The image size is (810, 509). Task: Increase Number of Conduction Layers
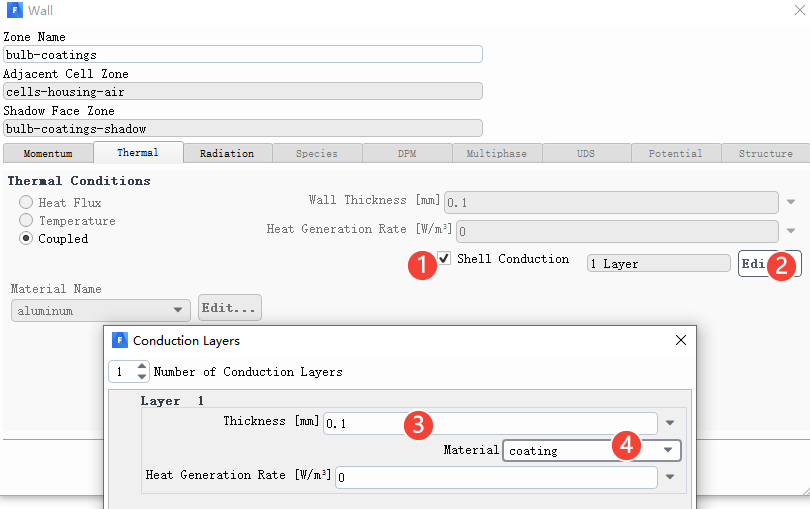pos(142,366)
